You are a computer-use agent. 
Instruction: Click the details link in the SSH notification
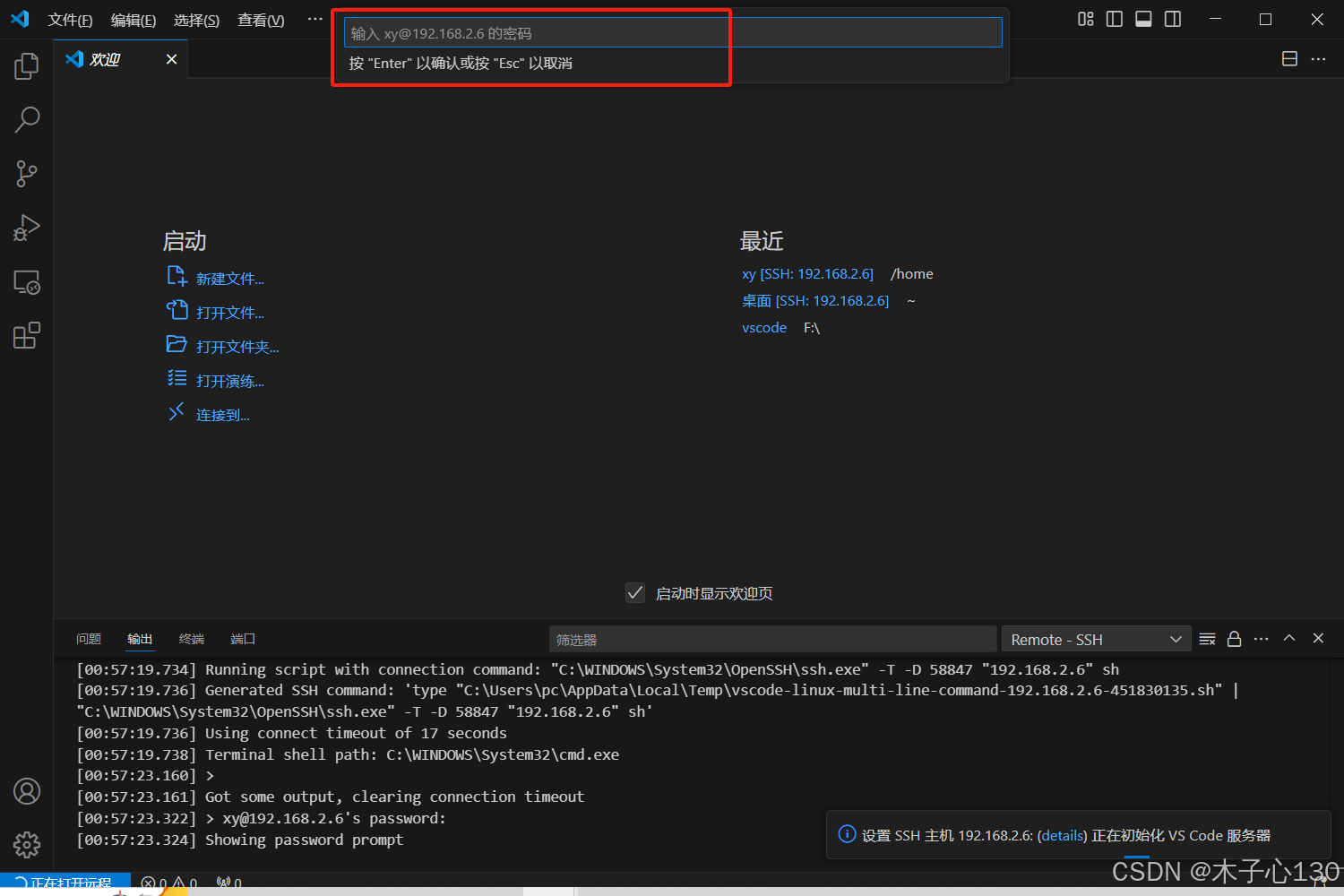click(x=1062, y=835)
